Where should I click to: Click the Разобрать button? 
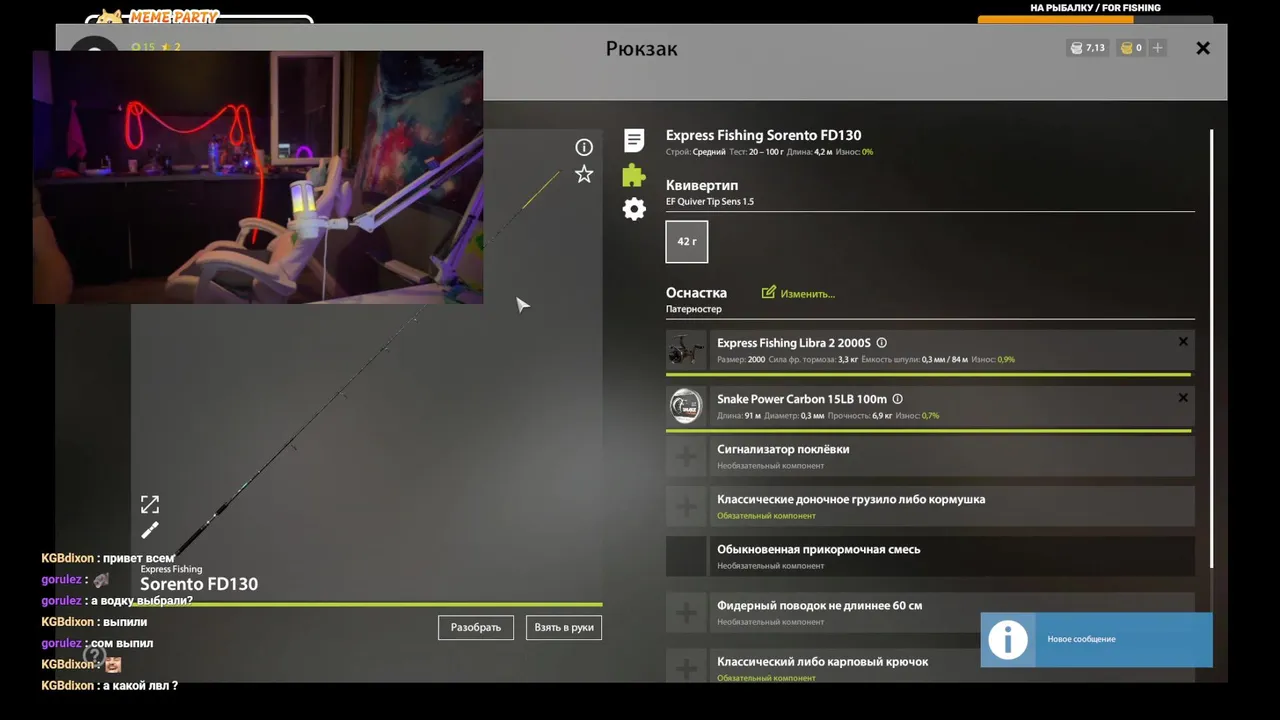tap(476, 627)
